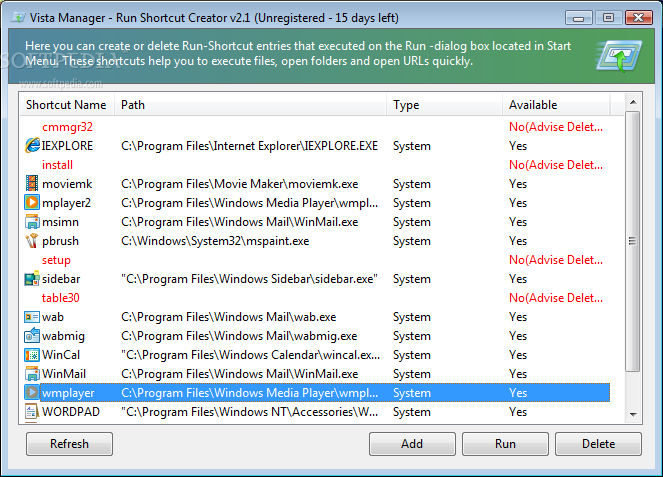Select the wab contacts card icon

(32, 317)
